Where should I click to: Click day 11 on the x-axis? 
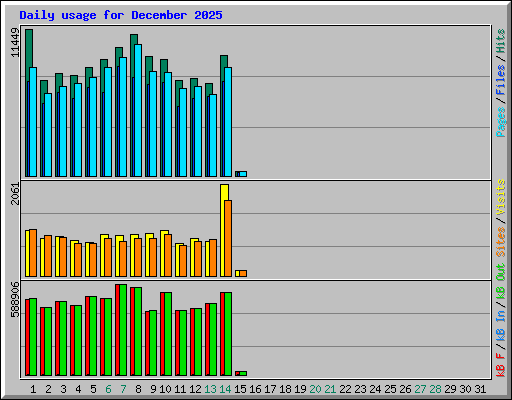180,389
